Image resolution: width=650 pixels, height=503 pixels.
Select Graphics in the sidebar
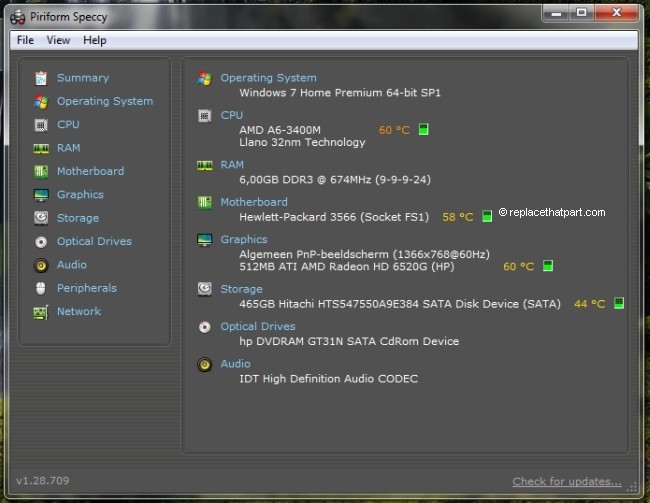point(80,195)
